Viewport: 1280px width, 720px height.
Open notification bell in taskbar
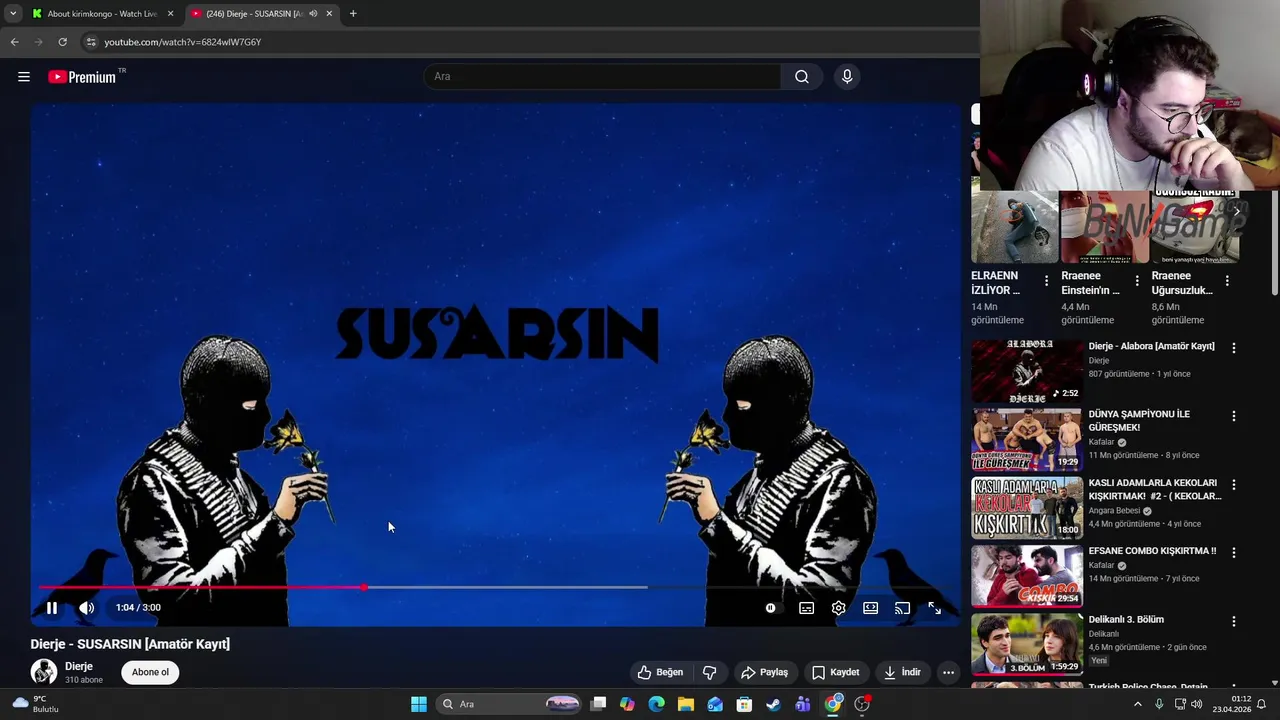click(1261, 704)
